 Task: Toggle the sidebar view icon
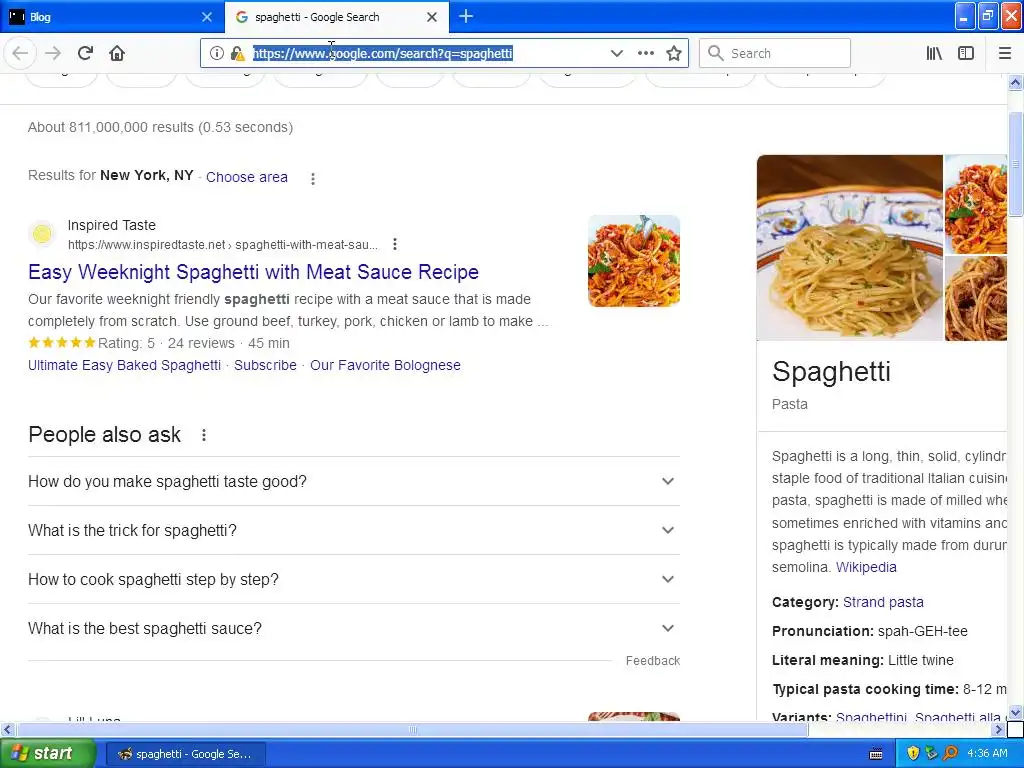(966, 53)
